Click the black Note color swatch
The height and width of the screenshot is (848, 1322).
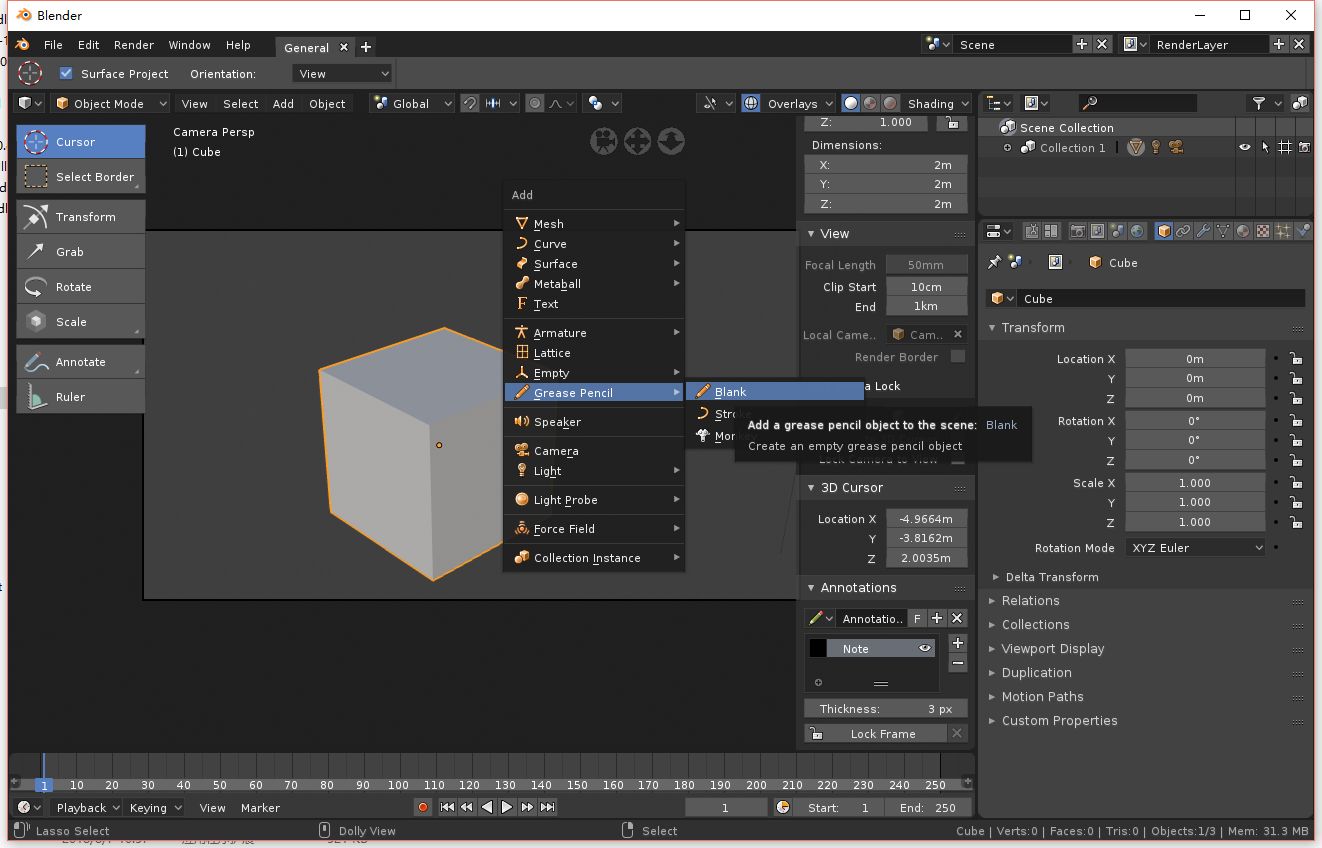[818, 649]
